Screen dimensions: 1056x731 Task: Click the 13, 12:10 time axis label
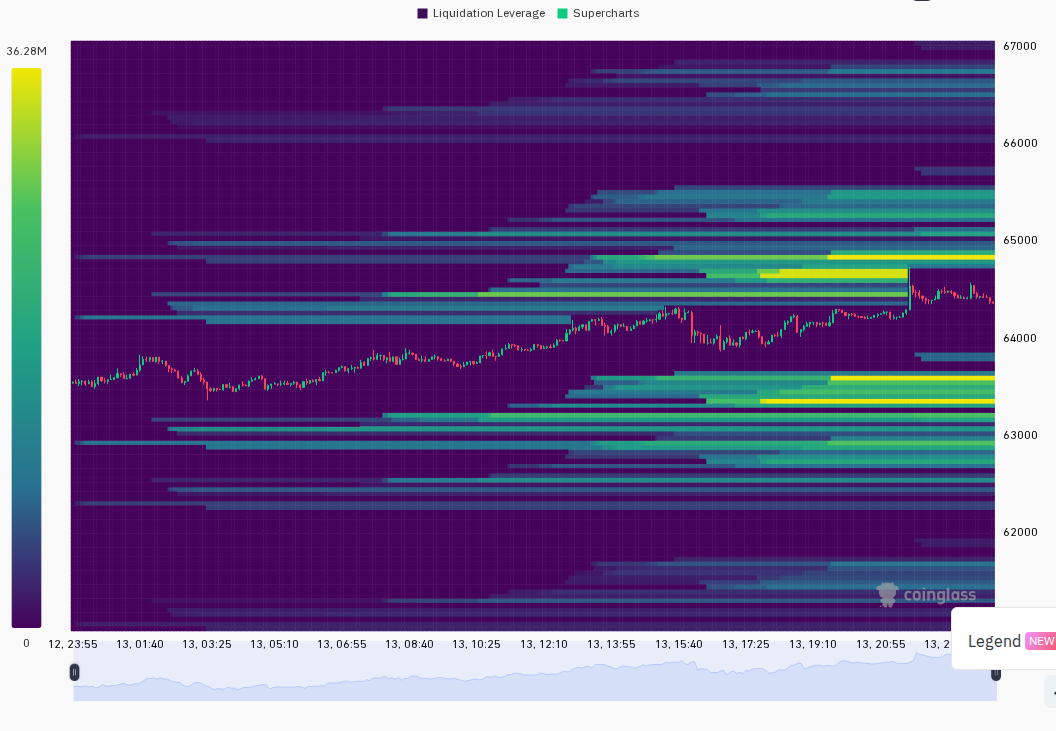[543, 644]
